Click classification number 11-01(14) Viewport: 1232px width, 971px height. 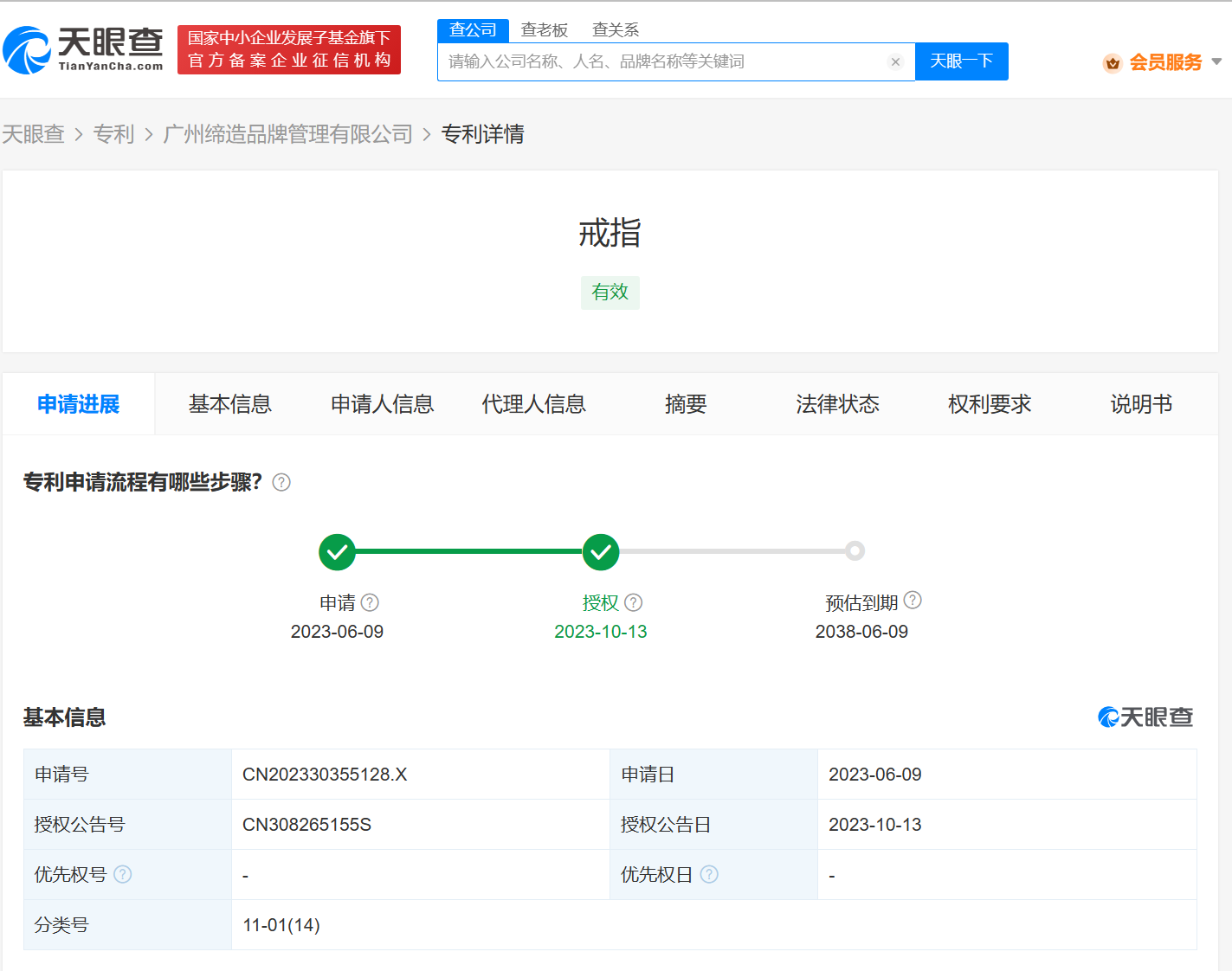(281, 925)
